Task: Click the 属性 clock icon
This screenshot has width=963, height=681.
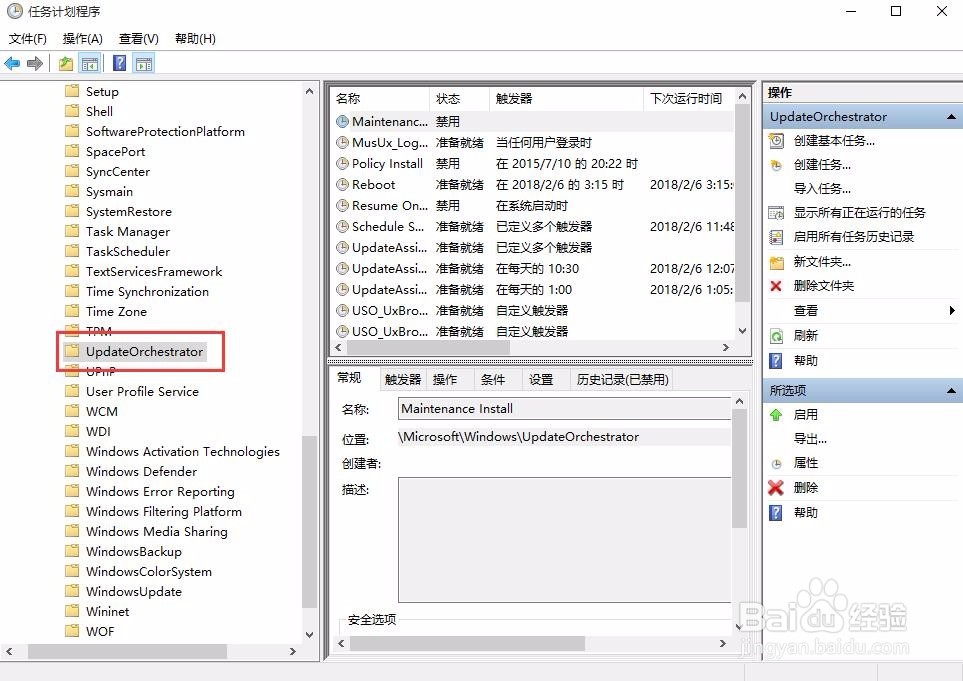Action: [x=776, y=464]
